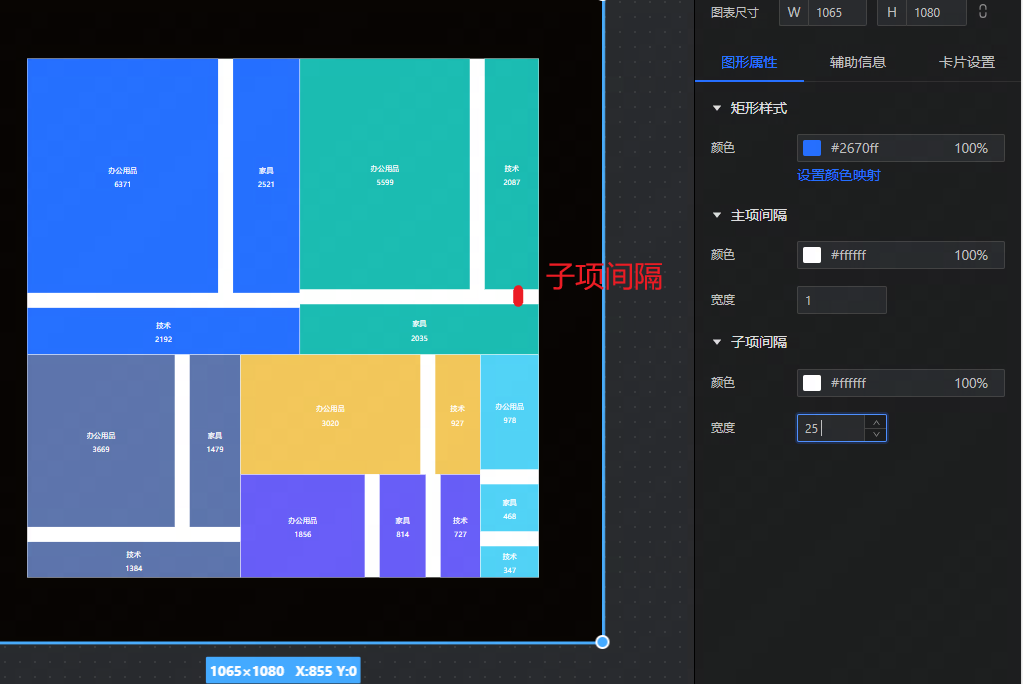Select the yellow 办公用品 3020 treemap block

pos(330,415)
